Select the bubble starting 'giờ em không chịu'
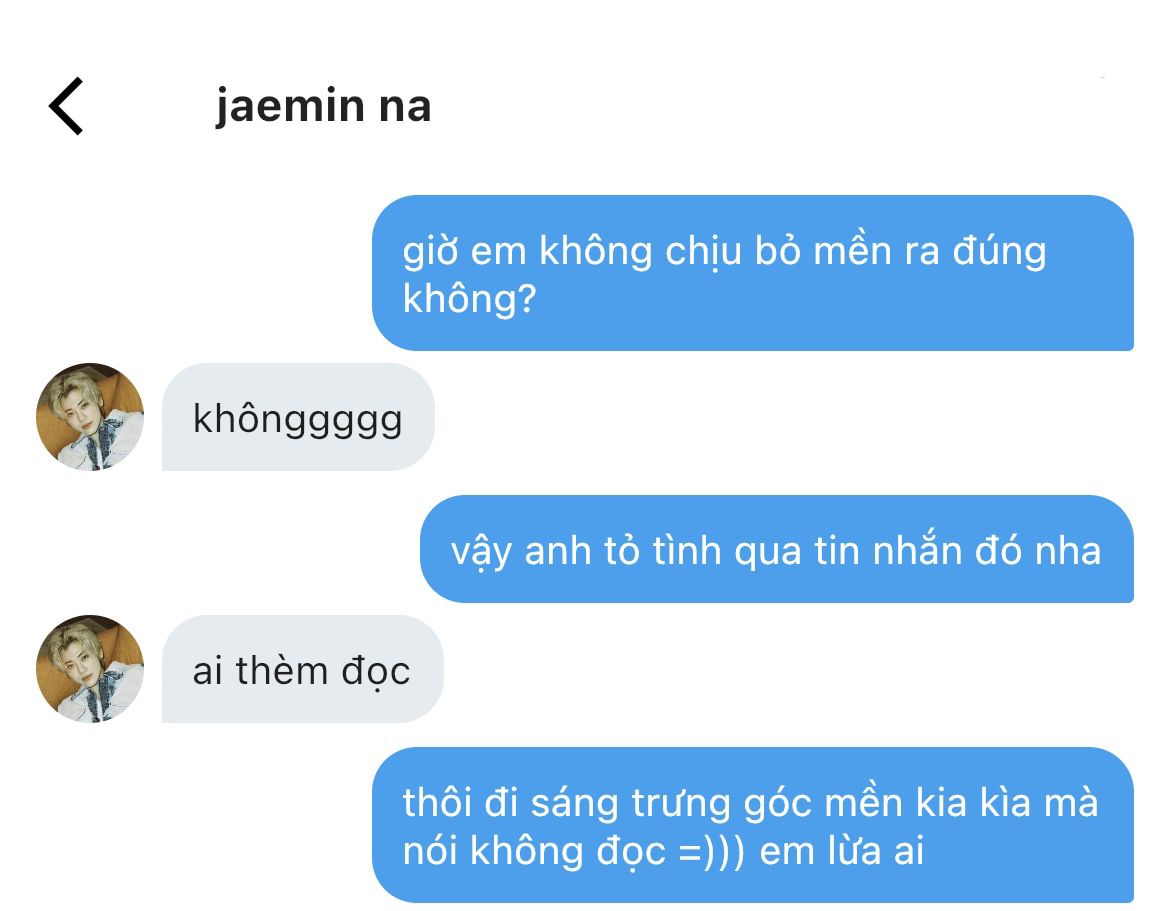 [x=753, y=273]
